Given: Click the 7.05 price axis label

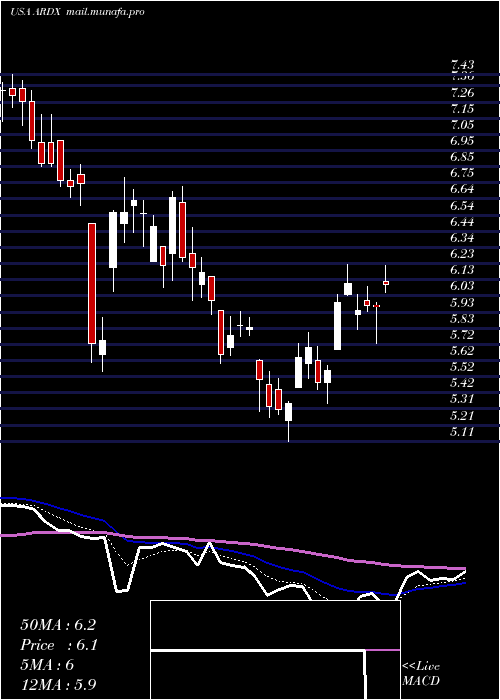Looking at the screenshot, I should tap(462, 125).
